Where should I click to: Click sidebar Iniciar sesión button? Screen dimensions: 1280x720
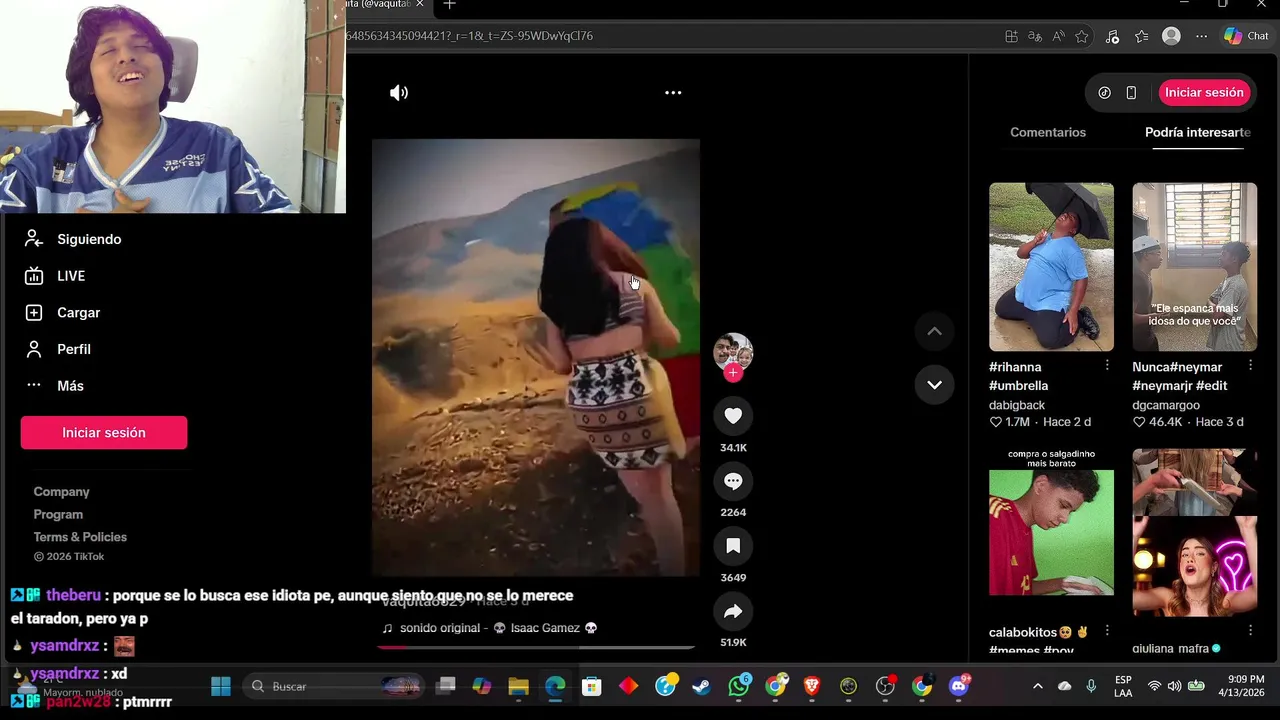[104, 433]
